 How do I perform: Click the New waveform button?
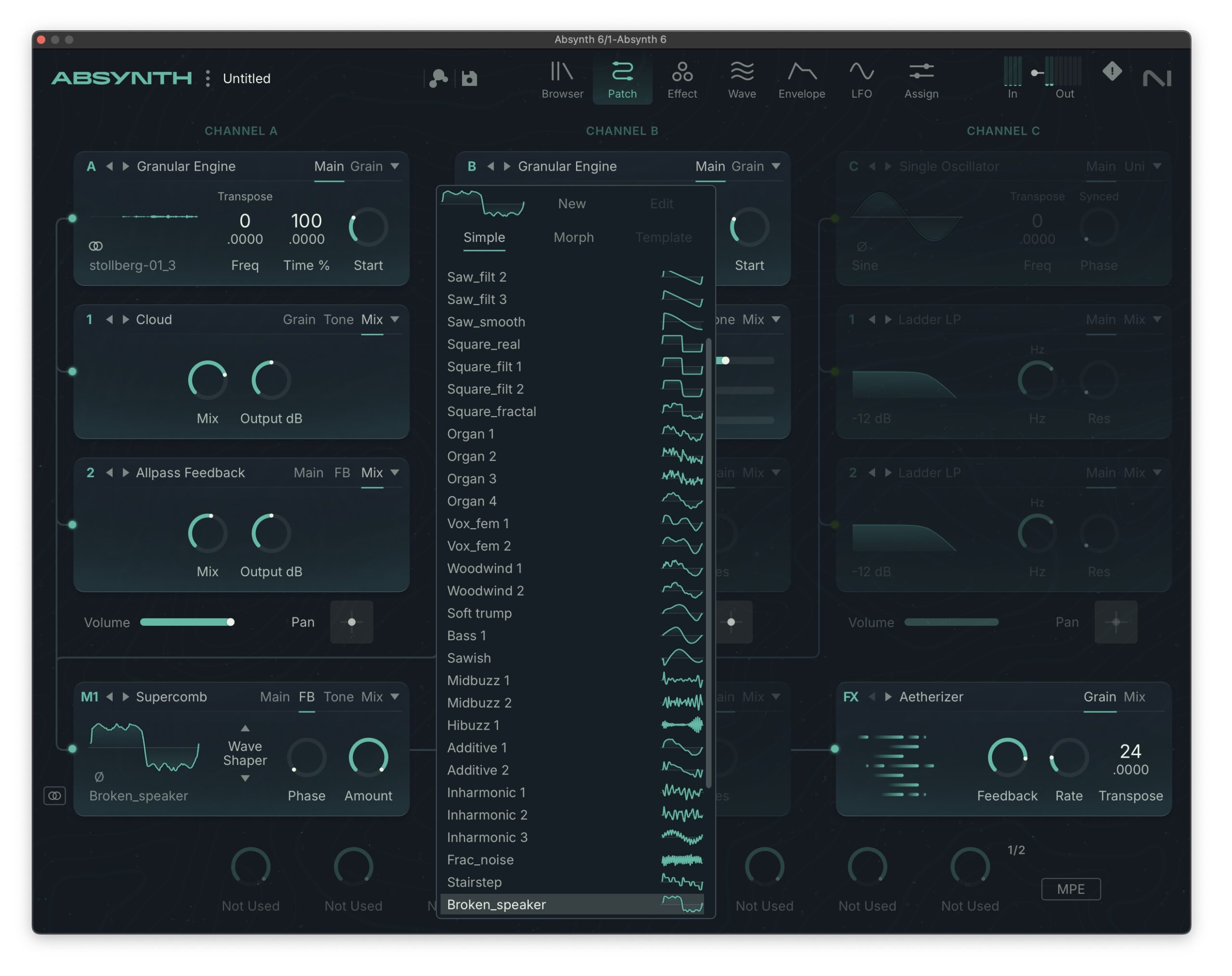point(571,204)
